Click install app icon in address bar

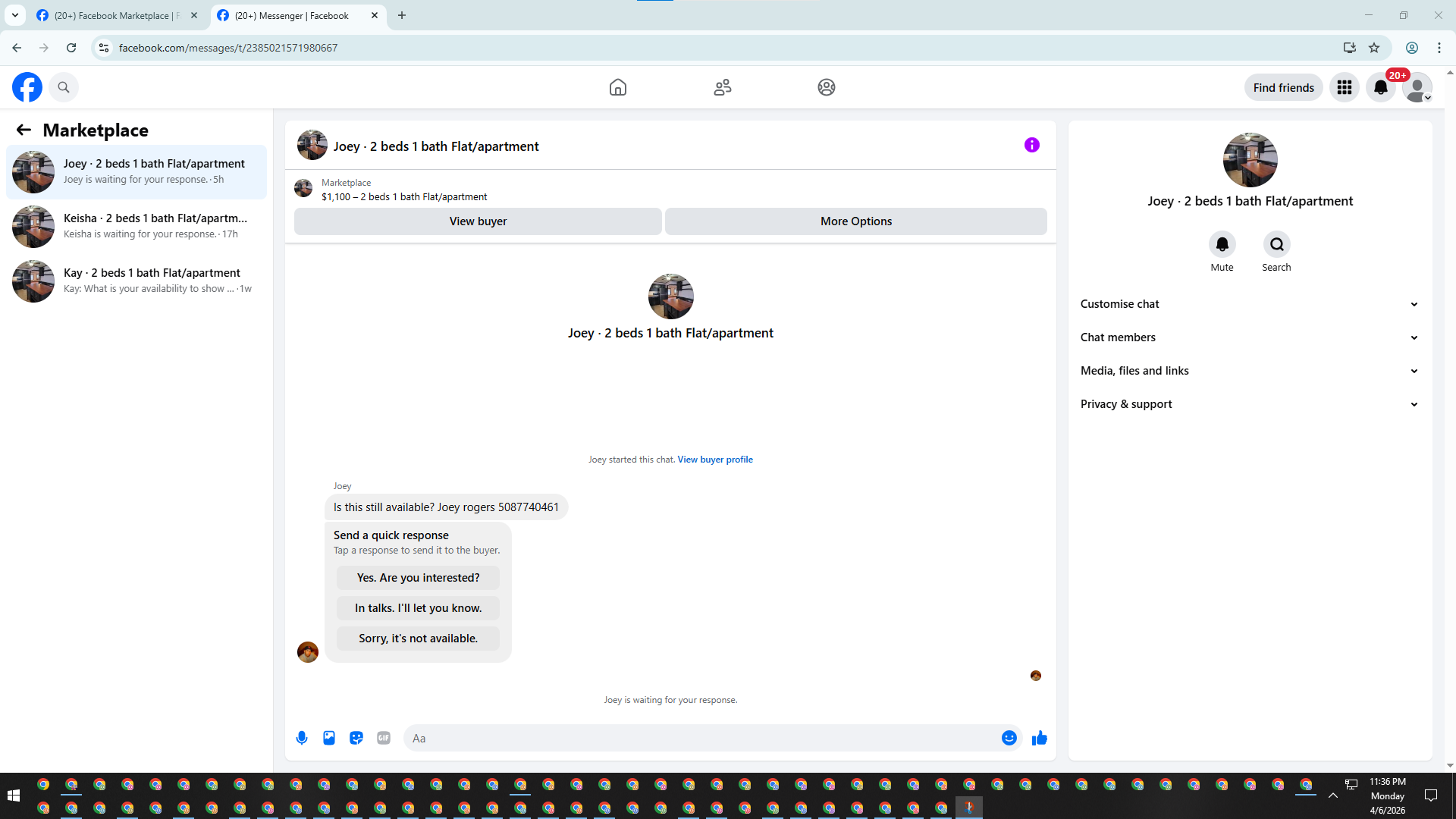[x=1350, y=48]
